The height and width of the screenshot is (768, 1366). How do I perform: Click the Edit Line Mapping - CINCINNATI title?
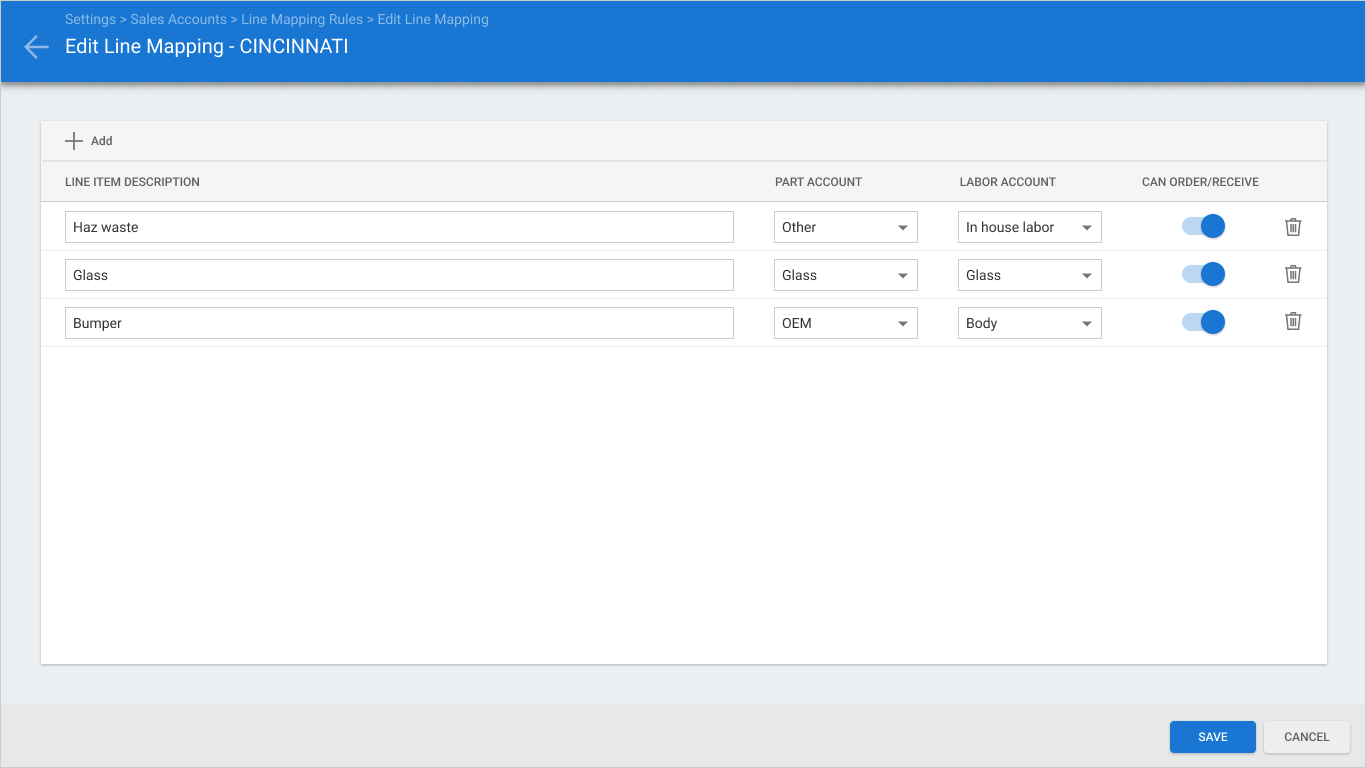207,47
